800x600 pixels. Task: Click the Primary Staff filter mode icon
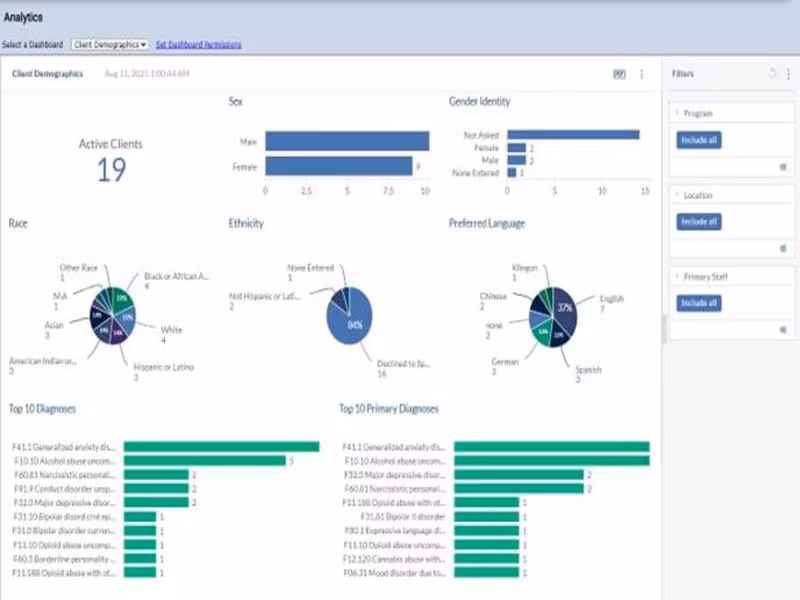(783, 330)
